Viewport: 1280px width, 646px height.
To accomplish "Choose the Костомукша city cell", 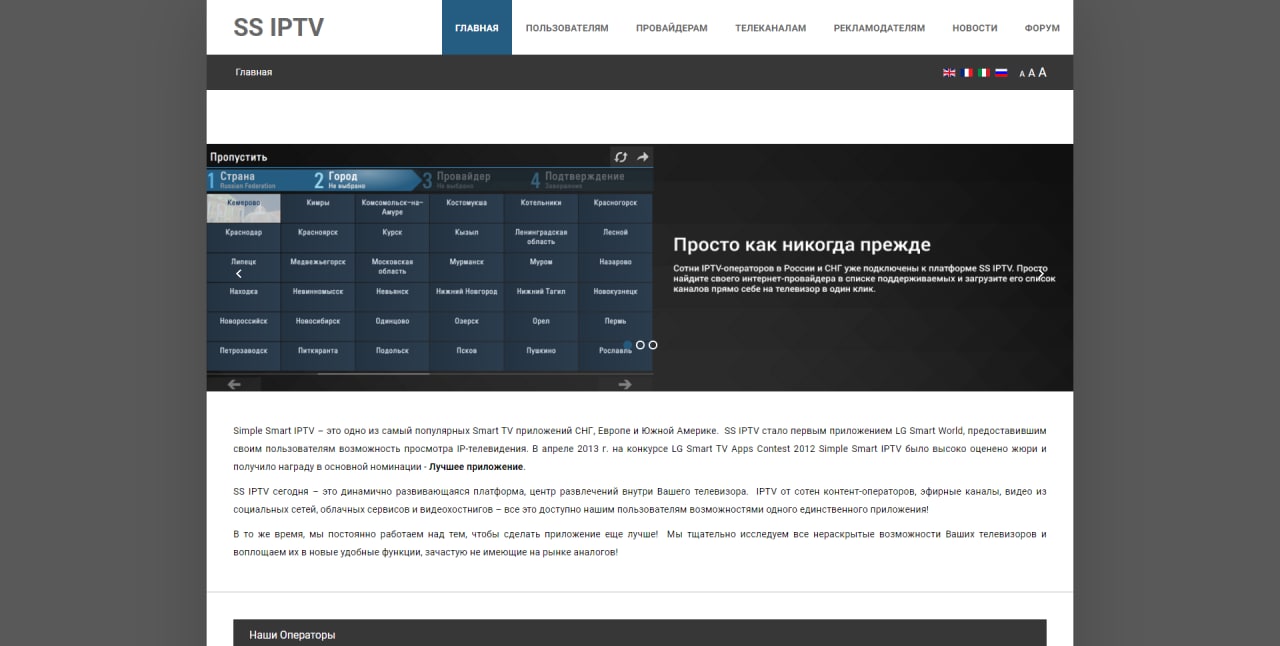I will 466,208.
